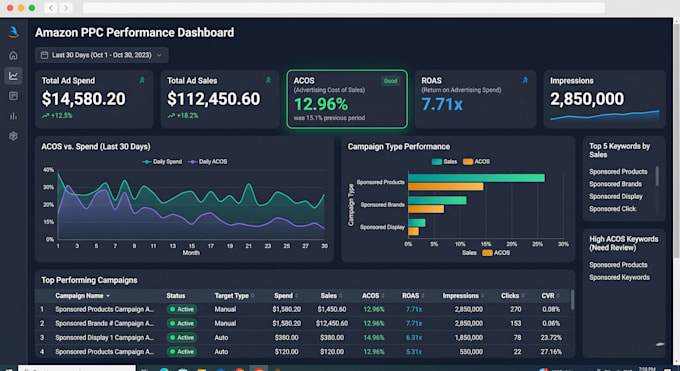The width and height of the screenshot is (680, 371).
Task: Sort table by Target Type column
Action: (x=234, y=296)
